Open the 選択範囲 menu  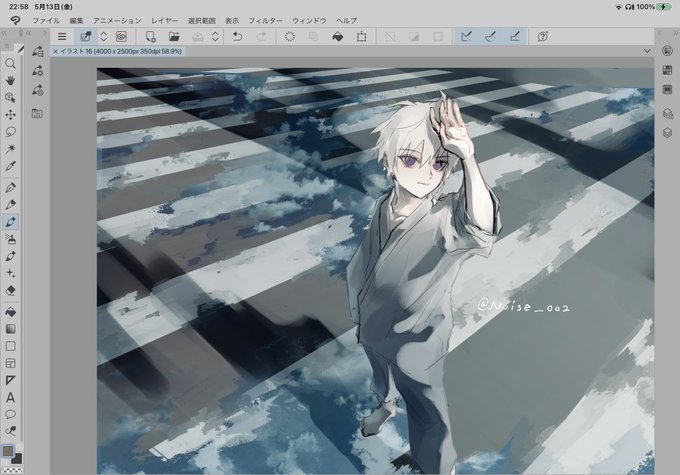coord(202,21)
